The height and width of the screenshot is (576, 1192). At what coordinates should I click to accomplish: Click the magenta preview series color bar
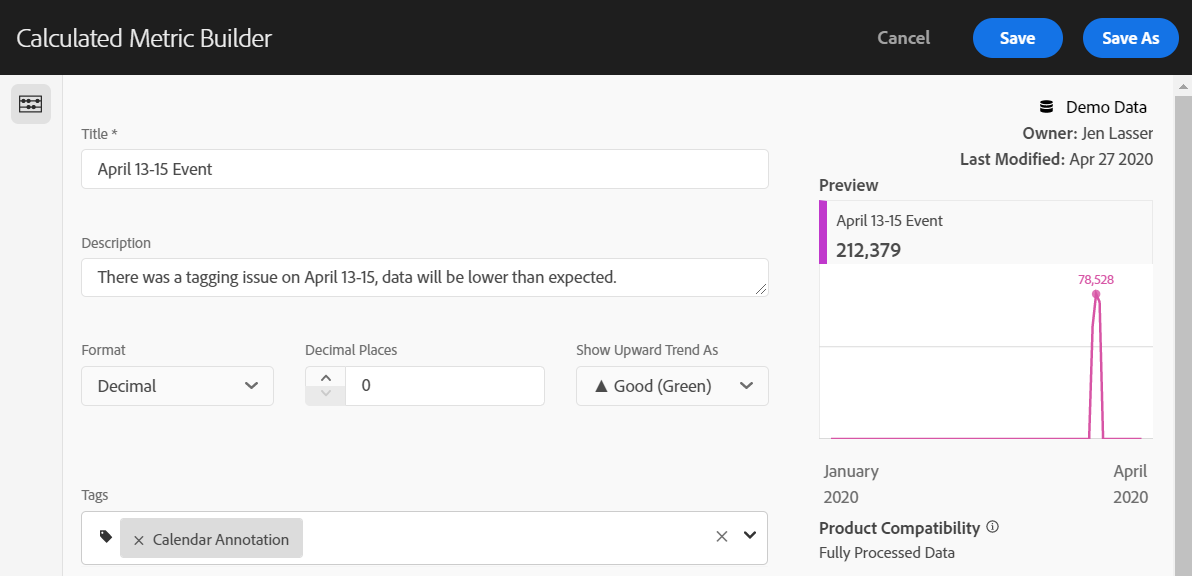tap(823, 232)
